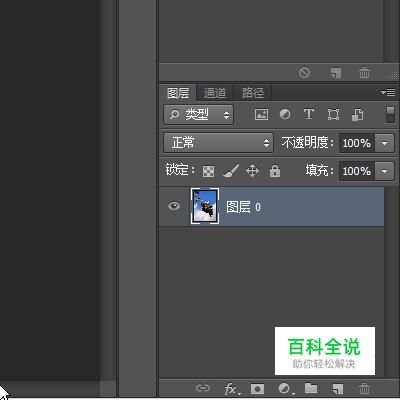This screenshot has height=400, width=400.
Task: Lock image pixels with brush icon
Action: point(231,171)
